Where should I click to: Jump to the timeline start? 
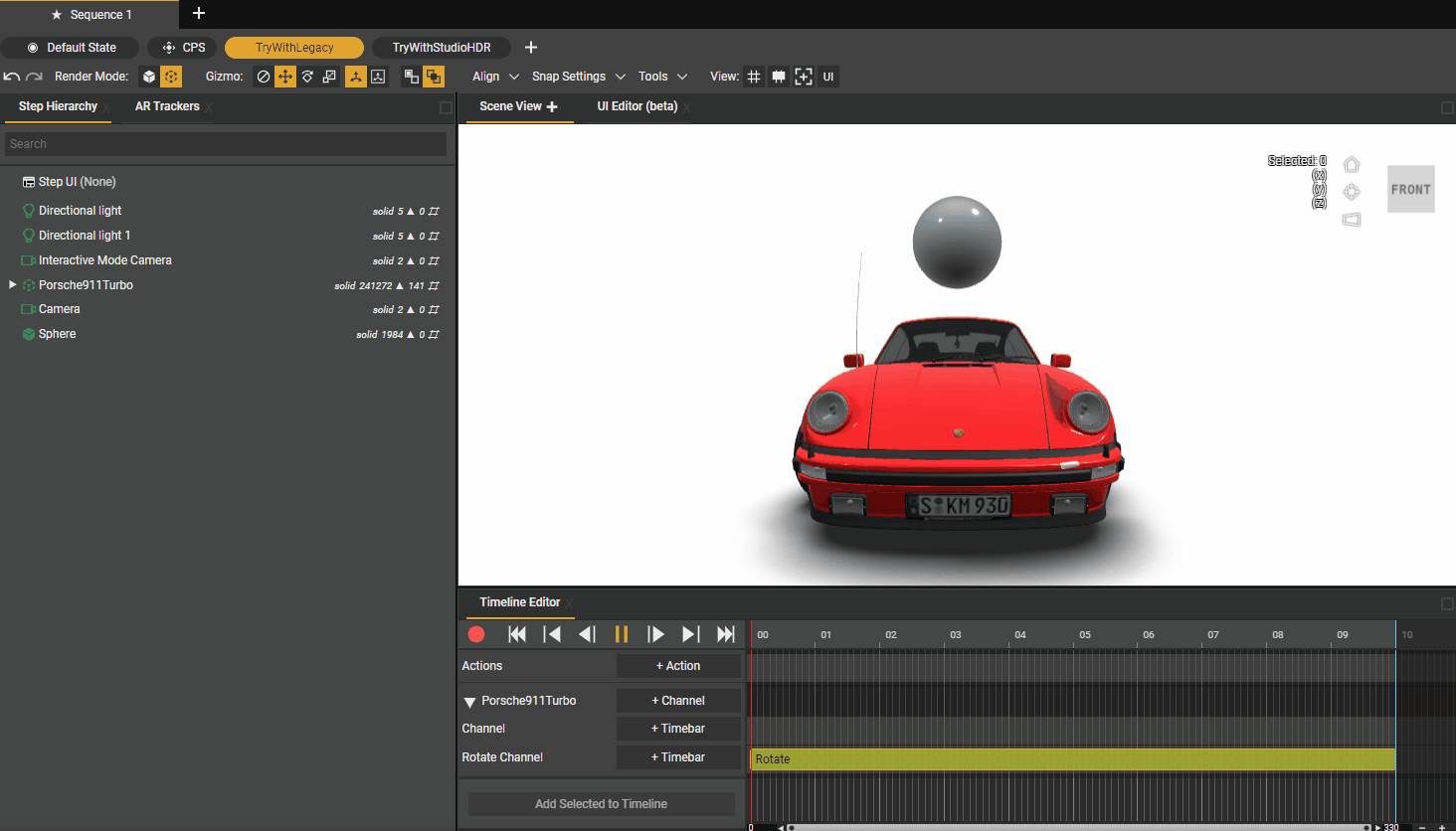(x=517, y=634)
